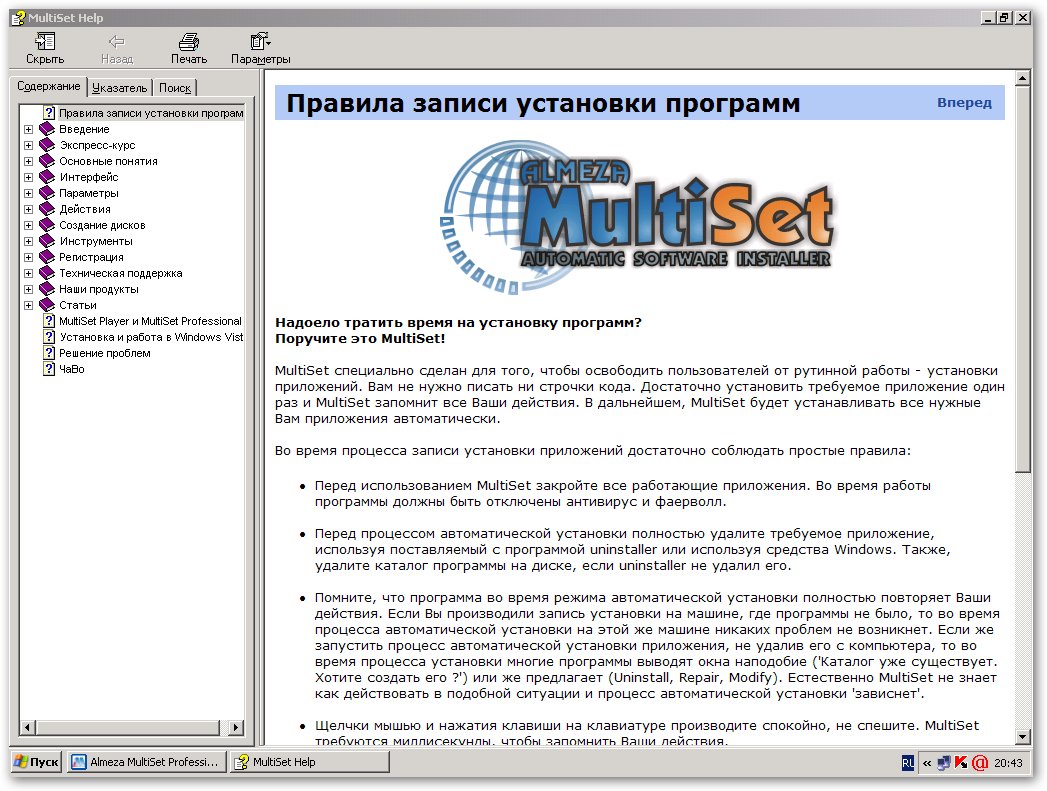The height and width of the screenshot is (791, 1047).
Task: Expand the Создание дисков tree node
Action: pos(28,225)
